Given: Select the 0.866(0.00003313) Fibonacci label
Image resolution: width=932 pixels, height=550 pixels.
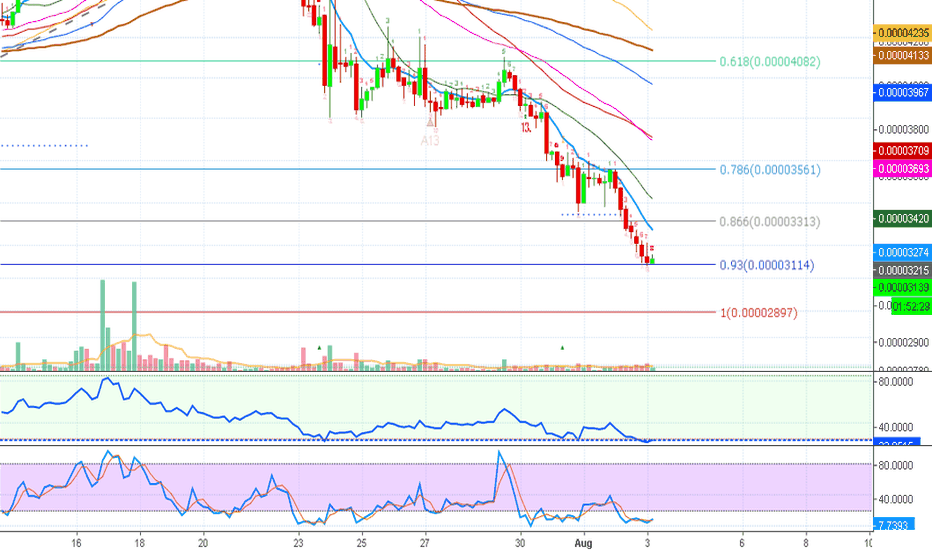Looking at the screenshot, I should (x=770, y=221).
